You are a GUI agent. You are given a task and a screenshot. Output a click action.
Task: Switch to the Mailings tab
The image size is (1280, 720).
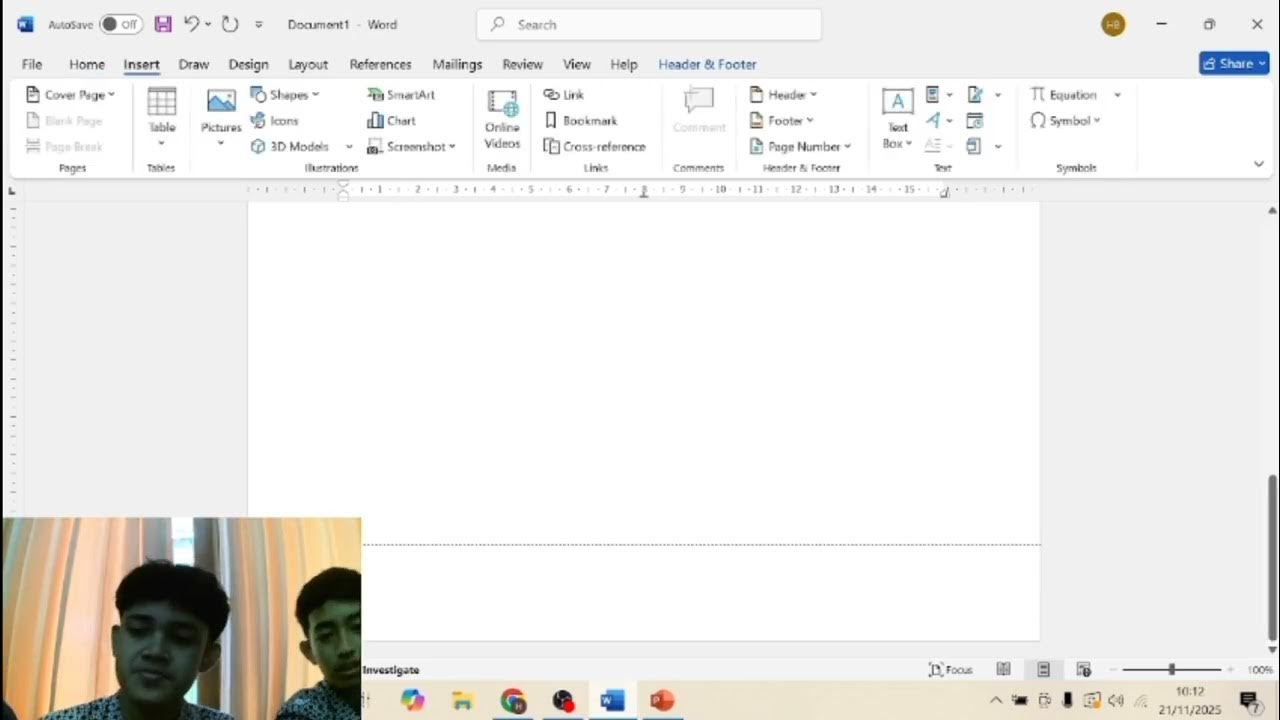[457, 64]
